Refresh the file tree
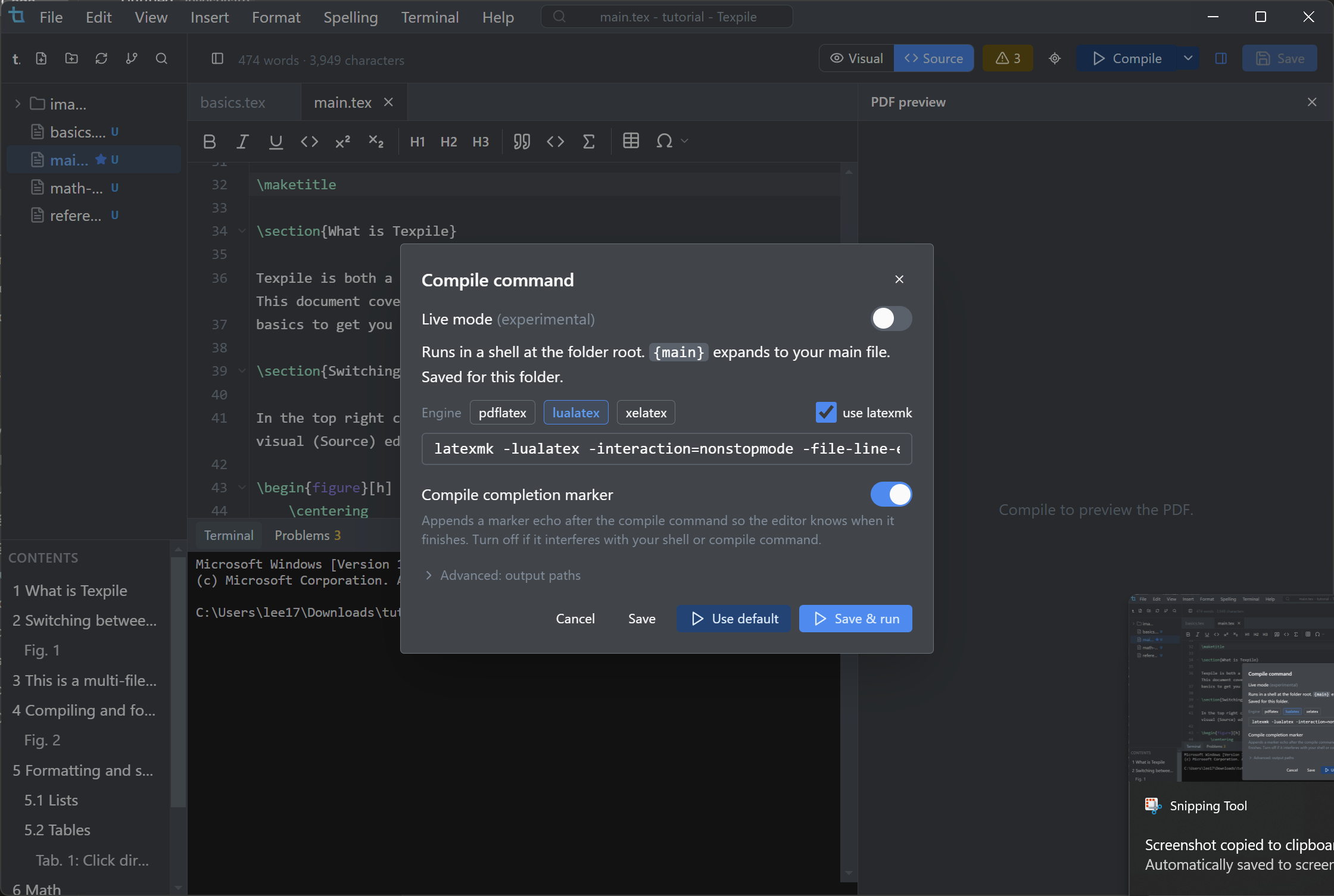The image size is (1334, 896). coord(101,58)
